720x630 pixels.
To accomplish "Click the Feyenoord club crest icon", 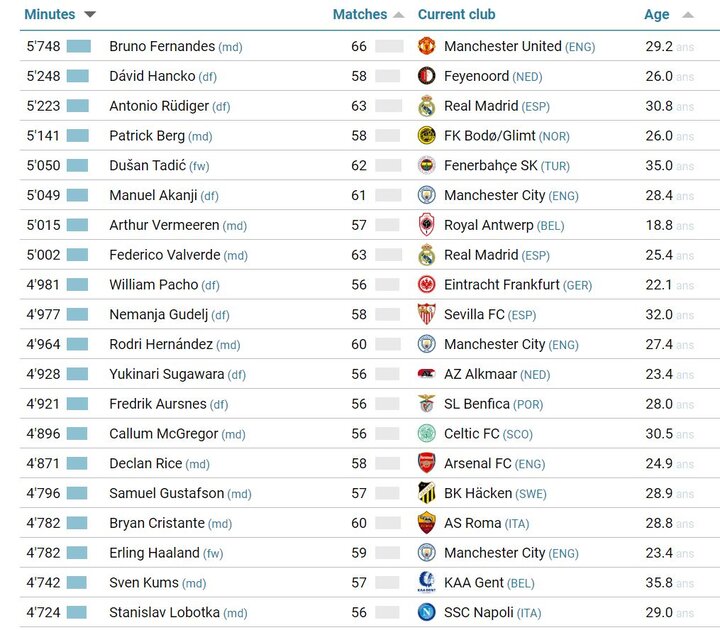I will (x=427, y=76).
